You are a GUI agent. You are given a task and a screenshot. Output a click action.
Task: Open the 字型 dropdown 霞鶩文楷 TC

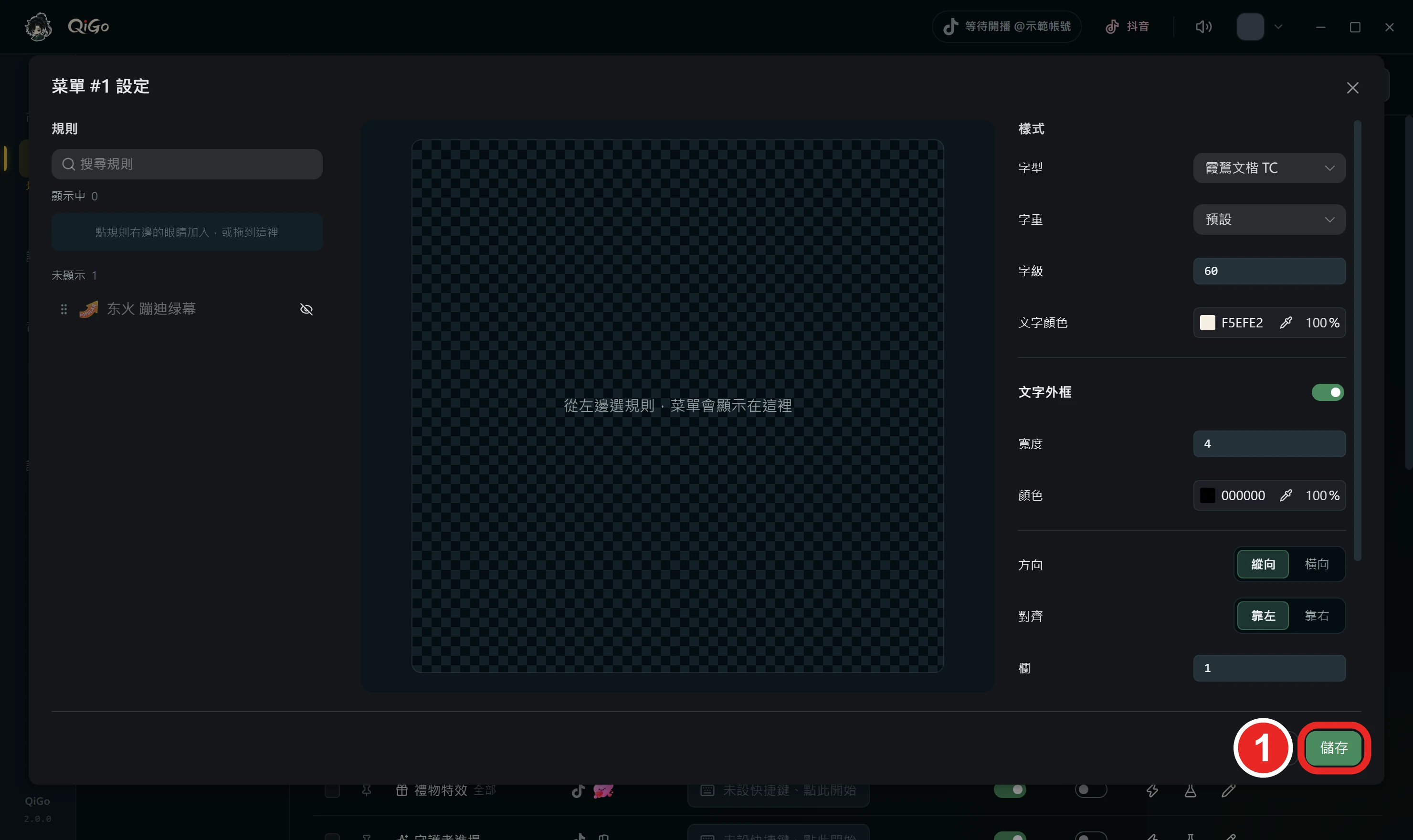click(x=1269, y=168)
